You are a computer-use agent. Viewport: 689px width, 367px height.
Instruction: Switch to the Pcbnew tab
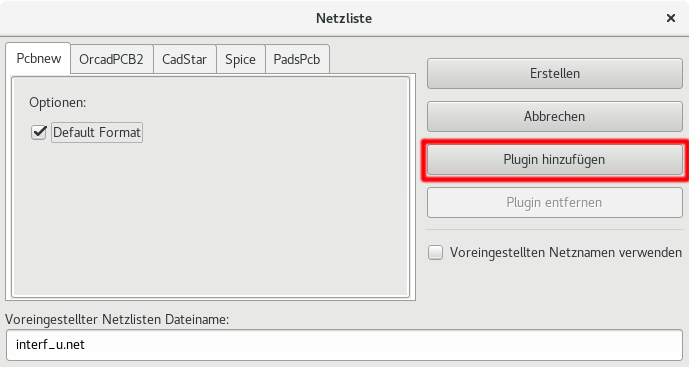pos(38,58)
